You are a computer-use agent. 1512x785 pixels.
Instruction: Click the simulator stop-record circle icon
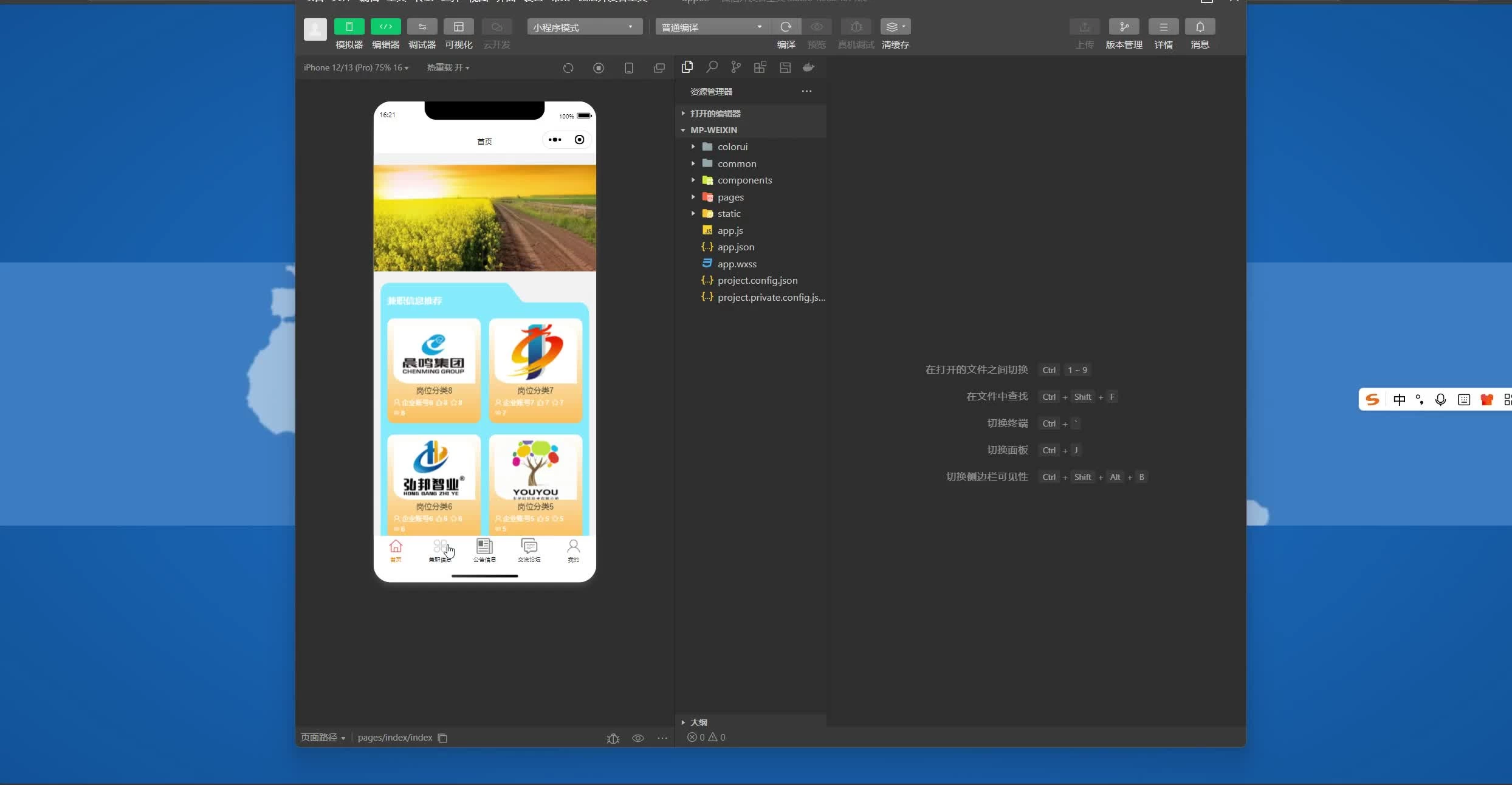click(599, 68)
